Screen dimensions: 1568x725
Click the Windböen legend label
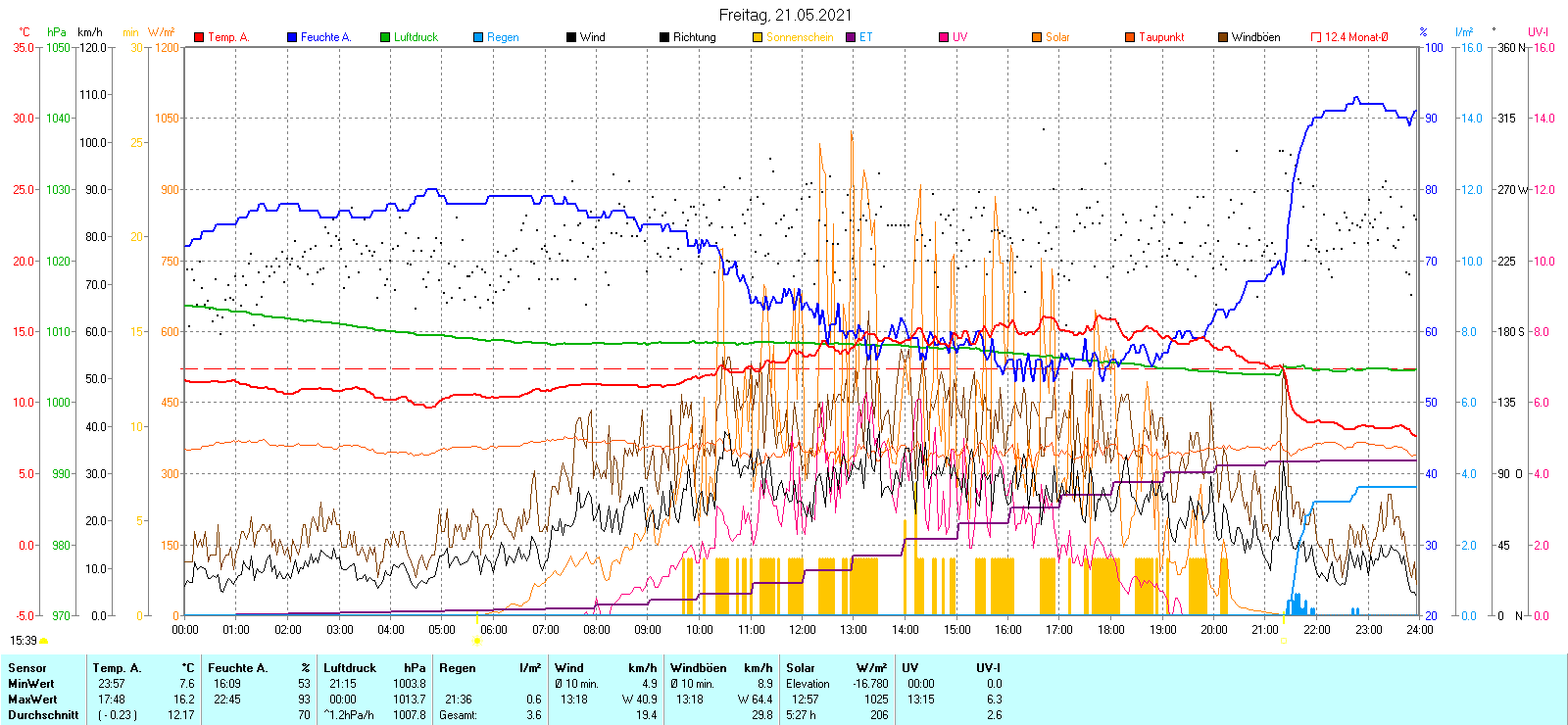click(1255, 37)
